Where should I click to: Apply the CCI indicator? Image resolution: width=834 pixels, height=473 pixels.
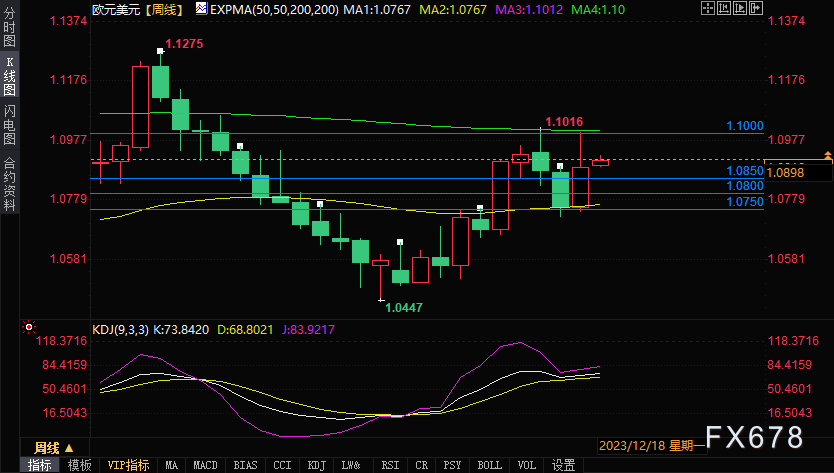[x=282, y=465]
